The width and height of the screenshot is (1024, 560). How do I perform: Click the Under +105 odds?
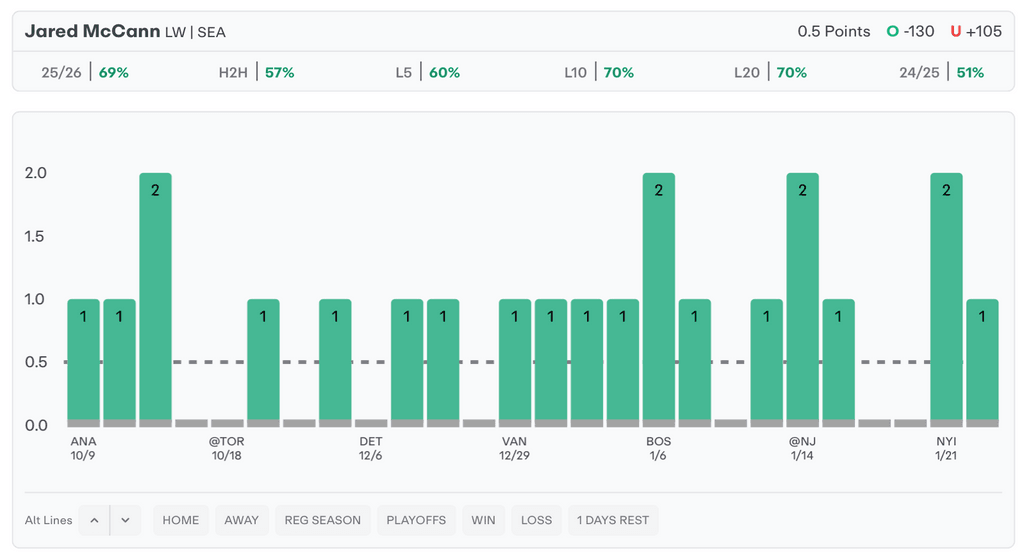[x=976, y=31]
